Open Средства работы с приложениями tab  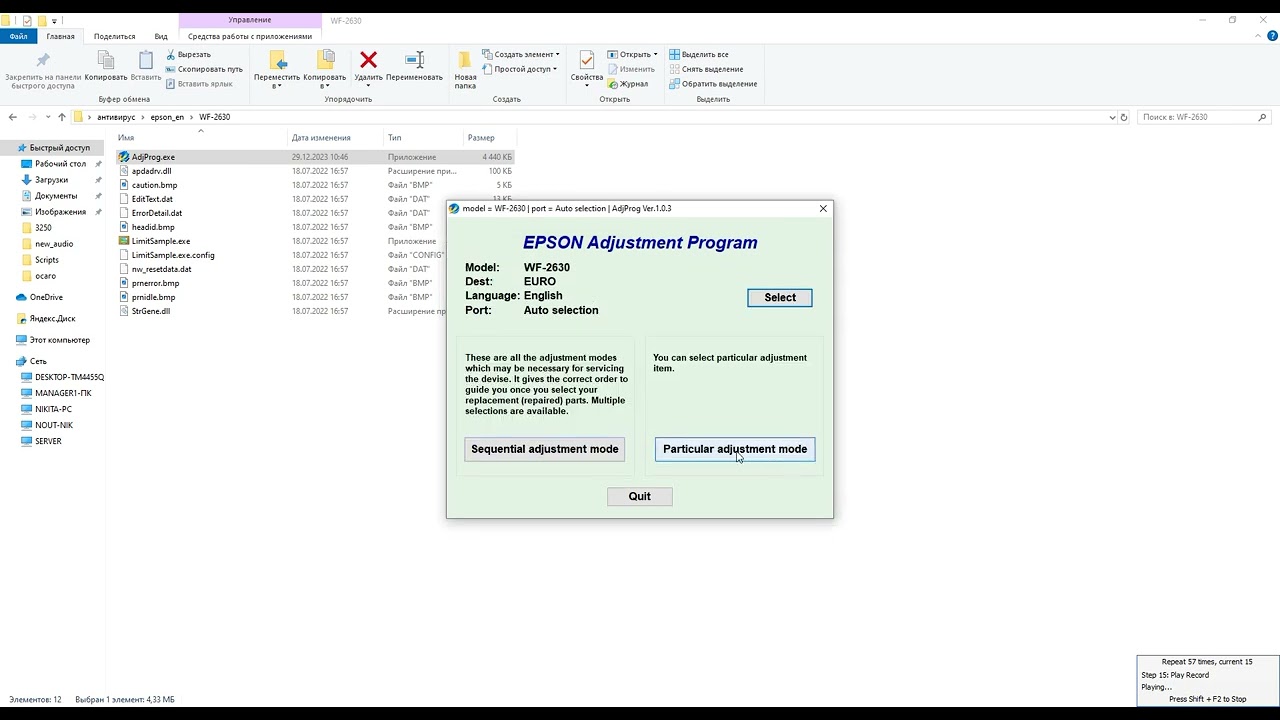coord(250,36)
